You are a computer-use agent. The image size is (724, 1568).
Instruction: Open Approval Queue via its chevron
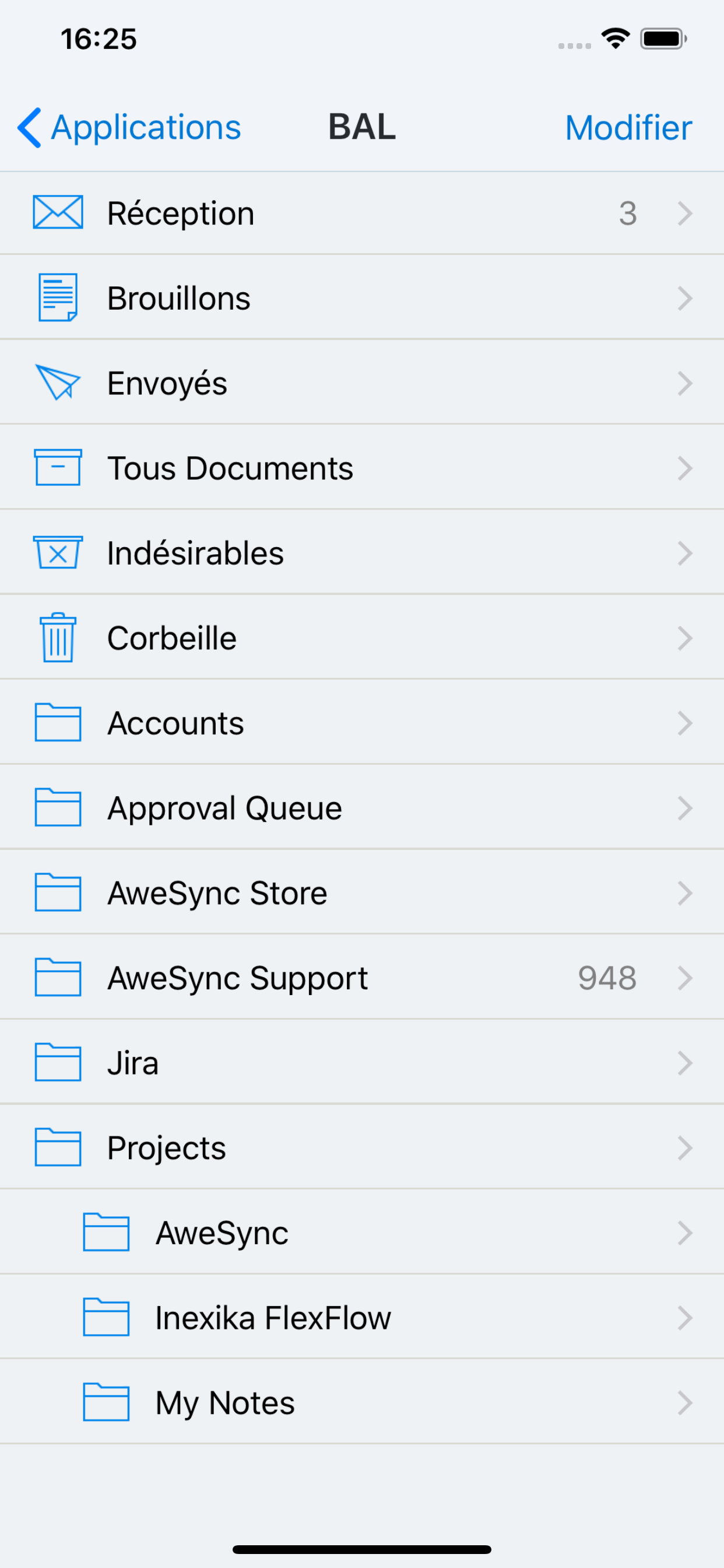(x=685, y=808)
